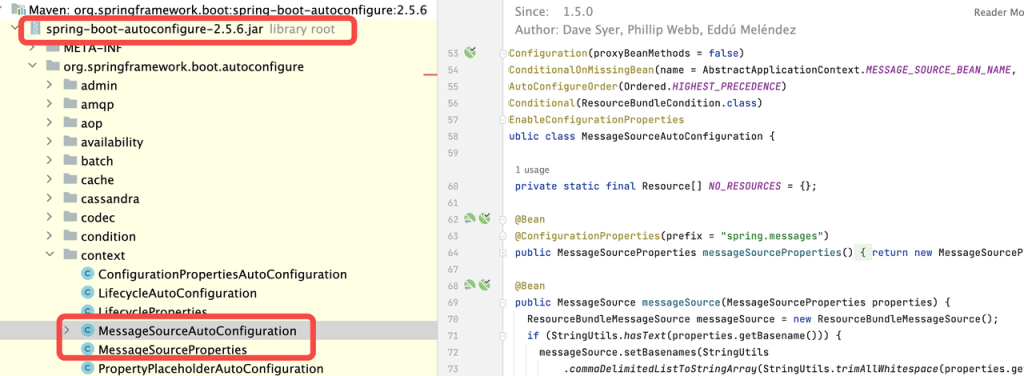Toggle fold marker at line 64

[x=502, y=252]
